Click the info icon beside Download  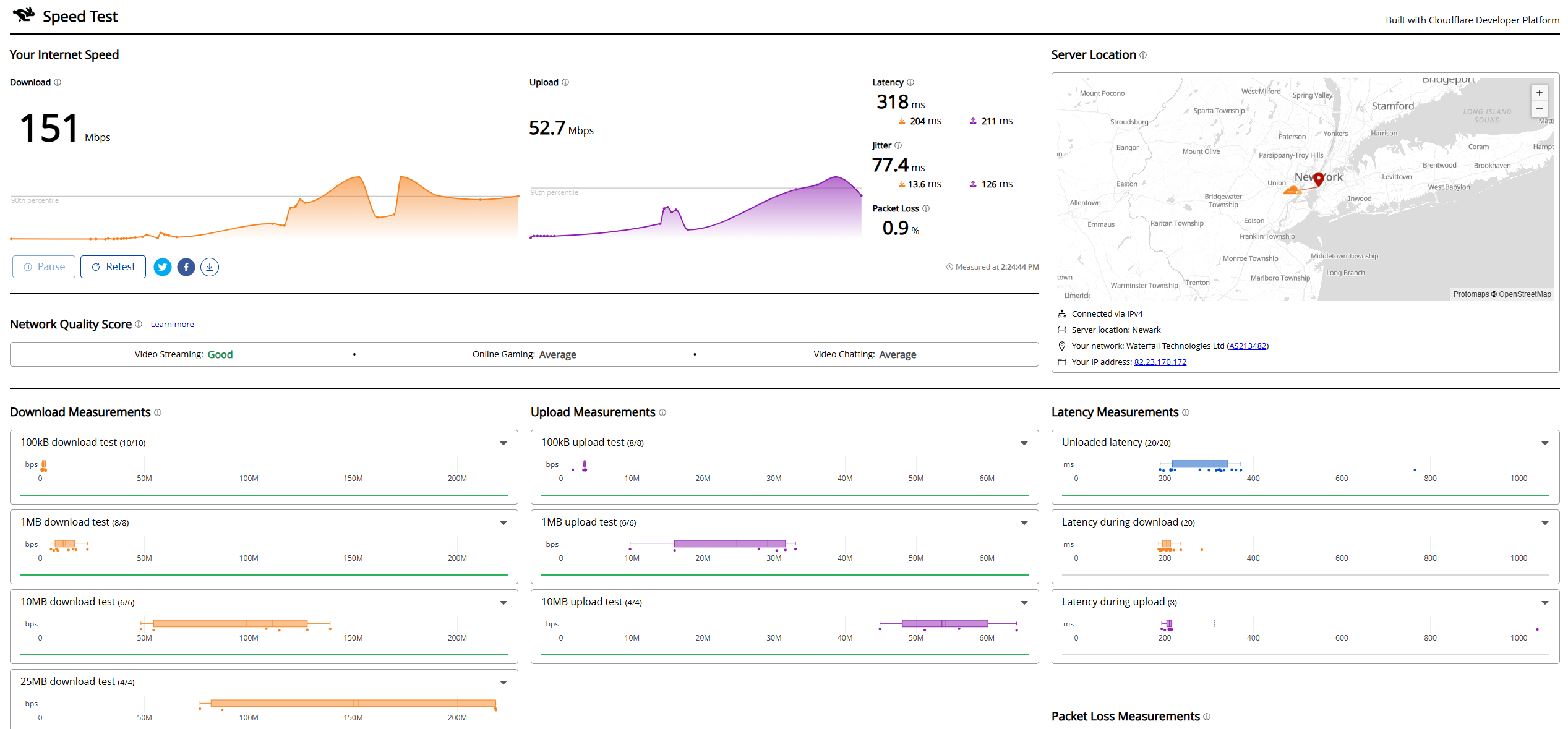pos(58,82)
